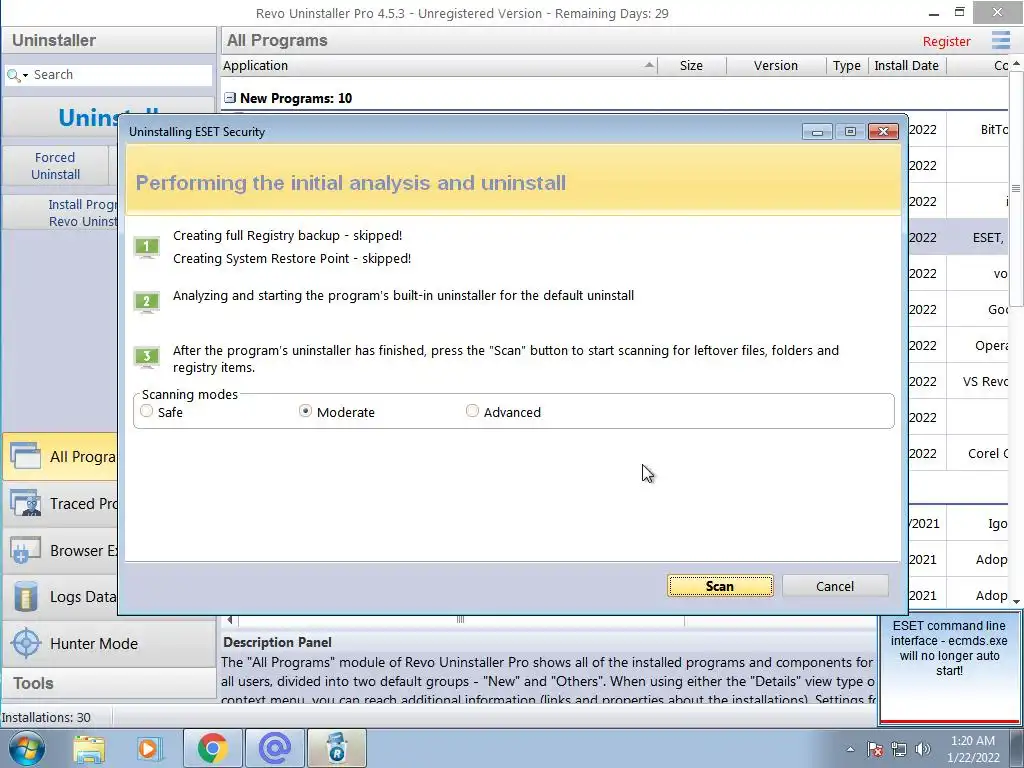Open Windows Explorer from the taskbar
Viewport: 1024px width, 768px height.
[89, 748]
